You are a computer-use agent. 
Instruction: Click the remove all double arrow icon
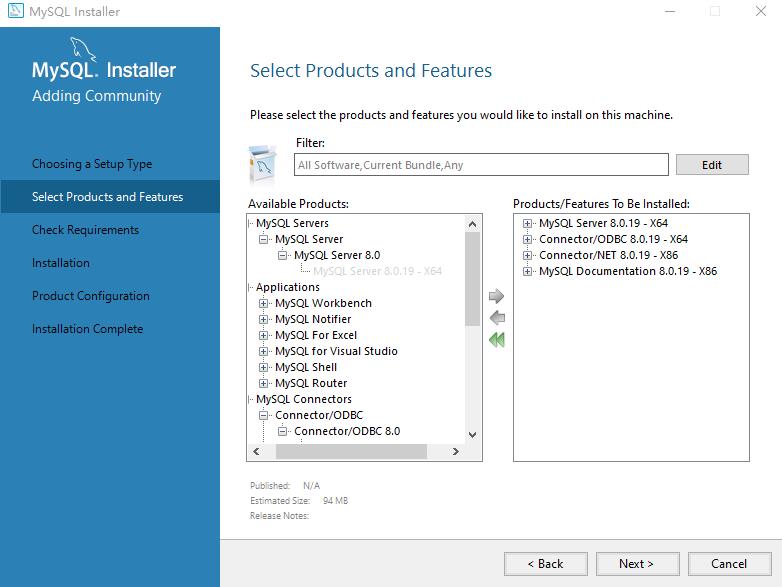coord(497,340)
